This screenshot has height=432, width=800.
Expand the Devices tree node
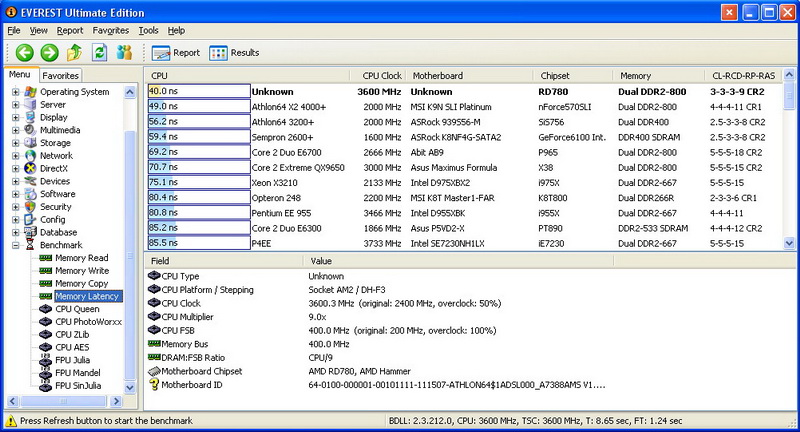click(16, 181)
